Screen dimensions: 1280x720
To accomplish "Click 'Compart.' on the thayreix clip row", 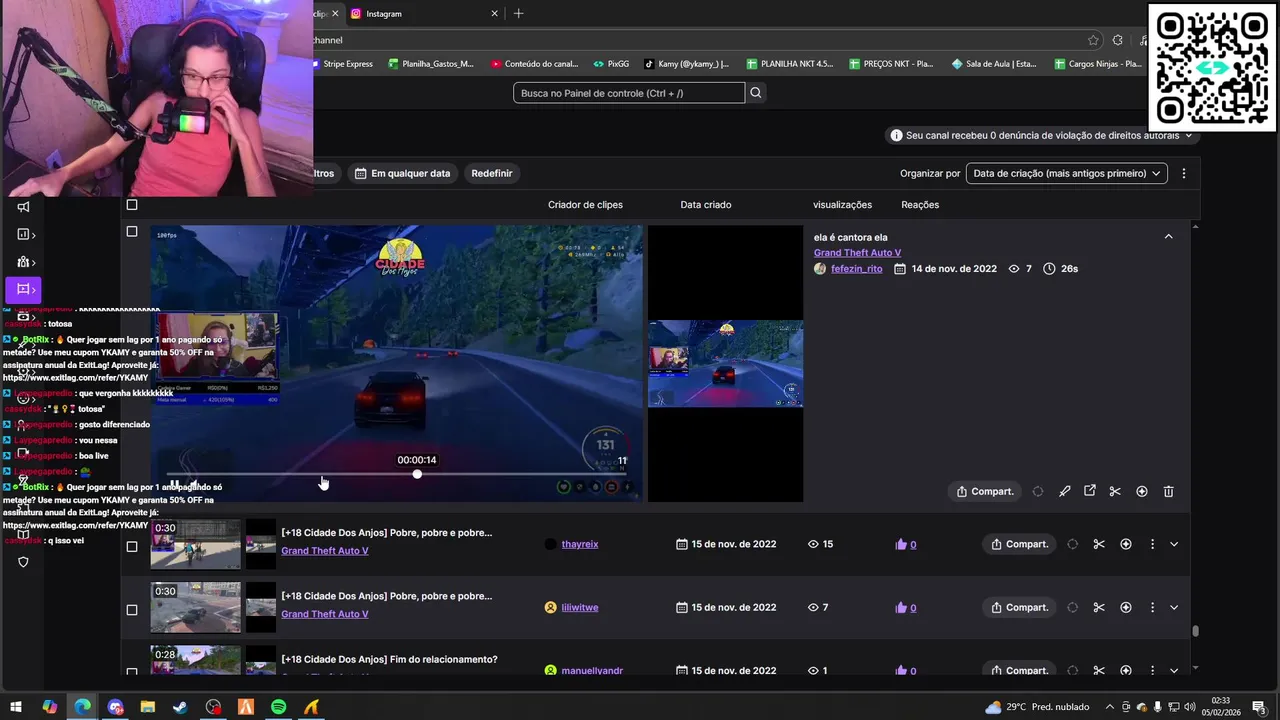I will click(x=1019, y=544).
